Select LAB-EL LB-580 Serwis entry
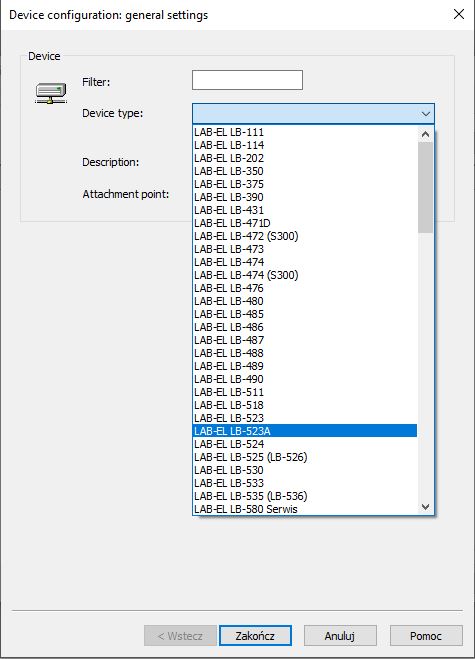Screen dimensions: 475x659 (x=305, y=509)
